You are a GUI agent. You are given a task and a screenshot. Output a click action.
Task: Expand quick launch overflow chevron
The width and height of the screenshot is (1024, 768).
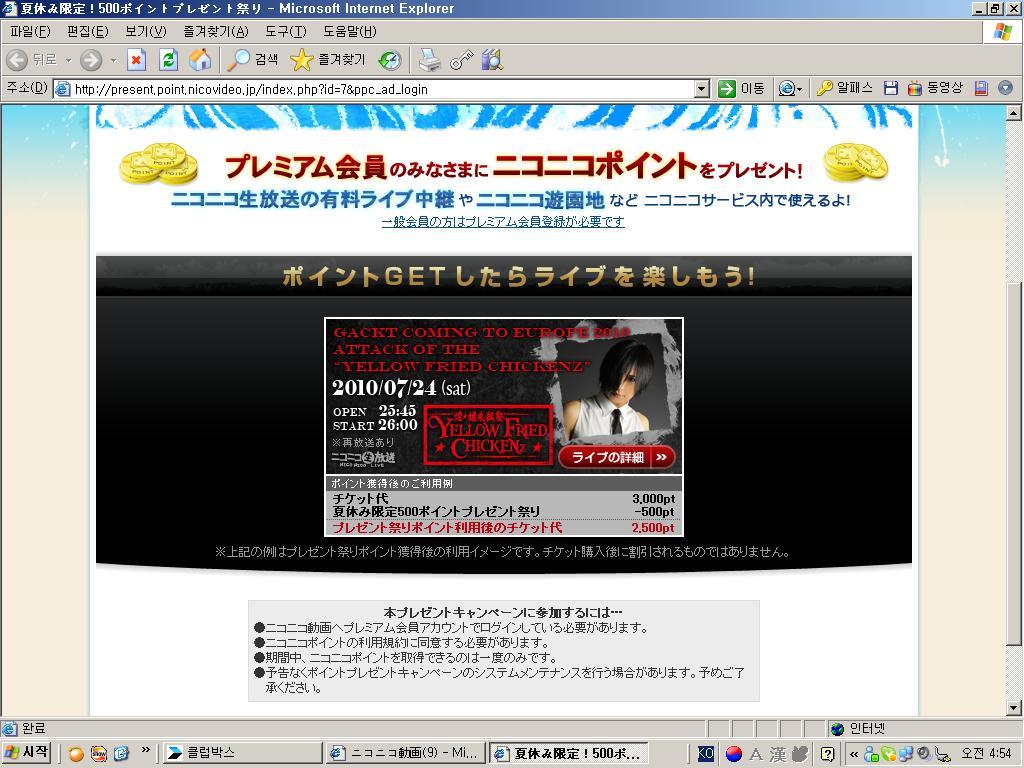pyautogui.click(x=146, y=750)
